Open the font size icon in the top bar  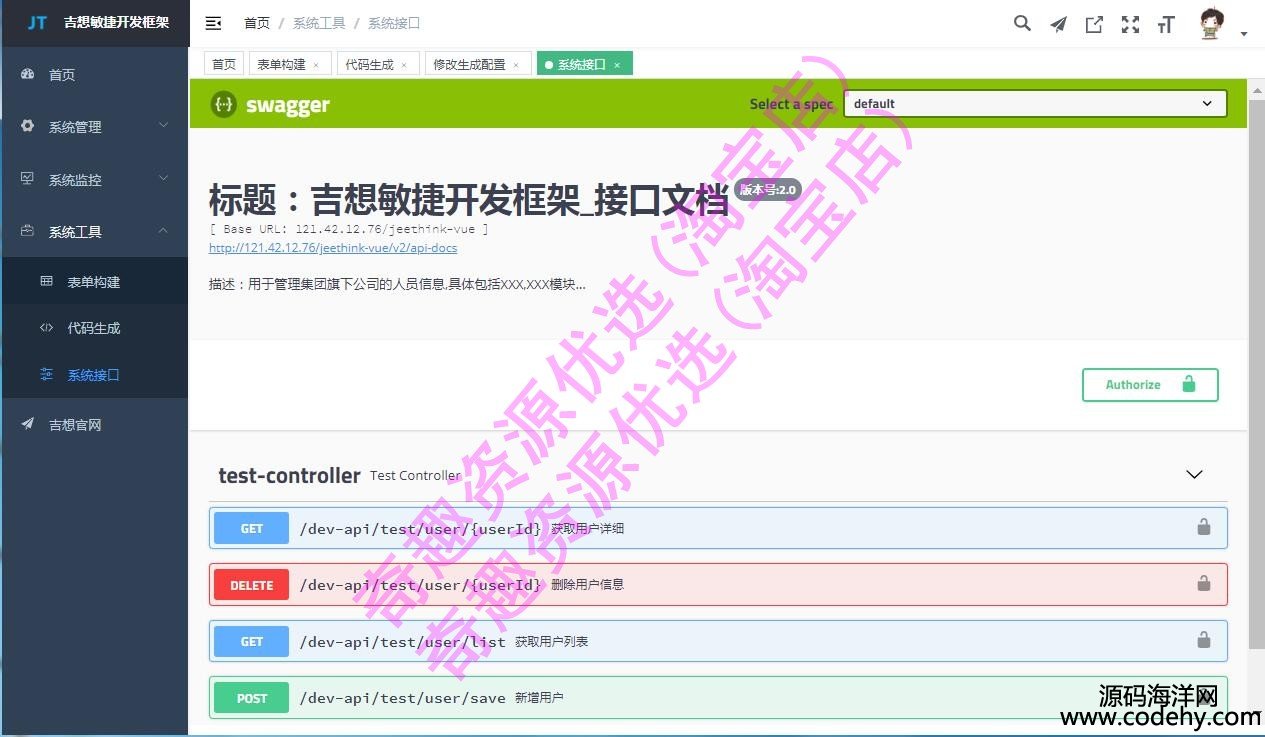coord(1166,24)
